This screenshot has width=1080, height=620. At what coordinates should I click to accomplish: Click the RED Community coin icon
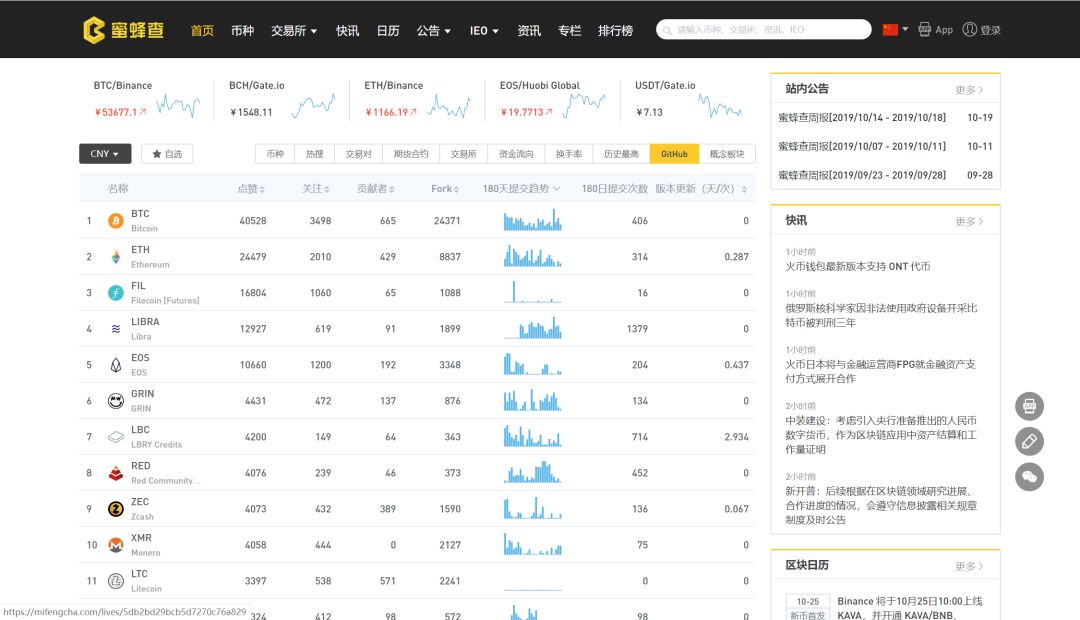click(x=116, y=473)
